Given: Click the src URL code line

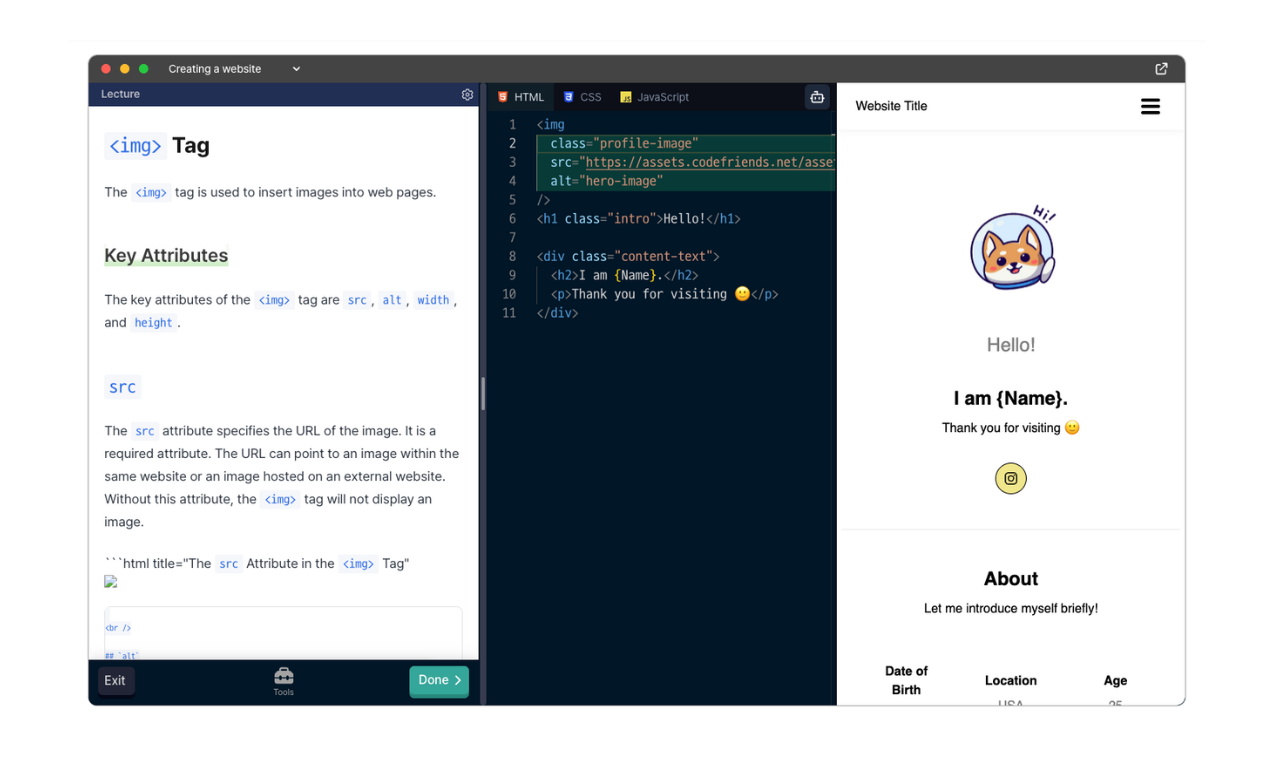Looking at the screenshot, I should (692, 162).
